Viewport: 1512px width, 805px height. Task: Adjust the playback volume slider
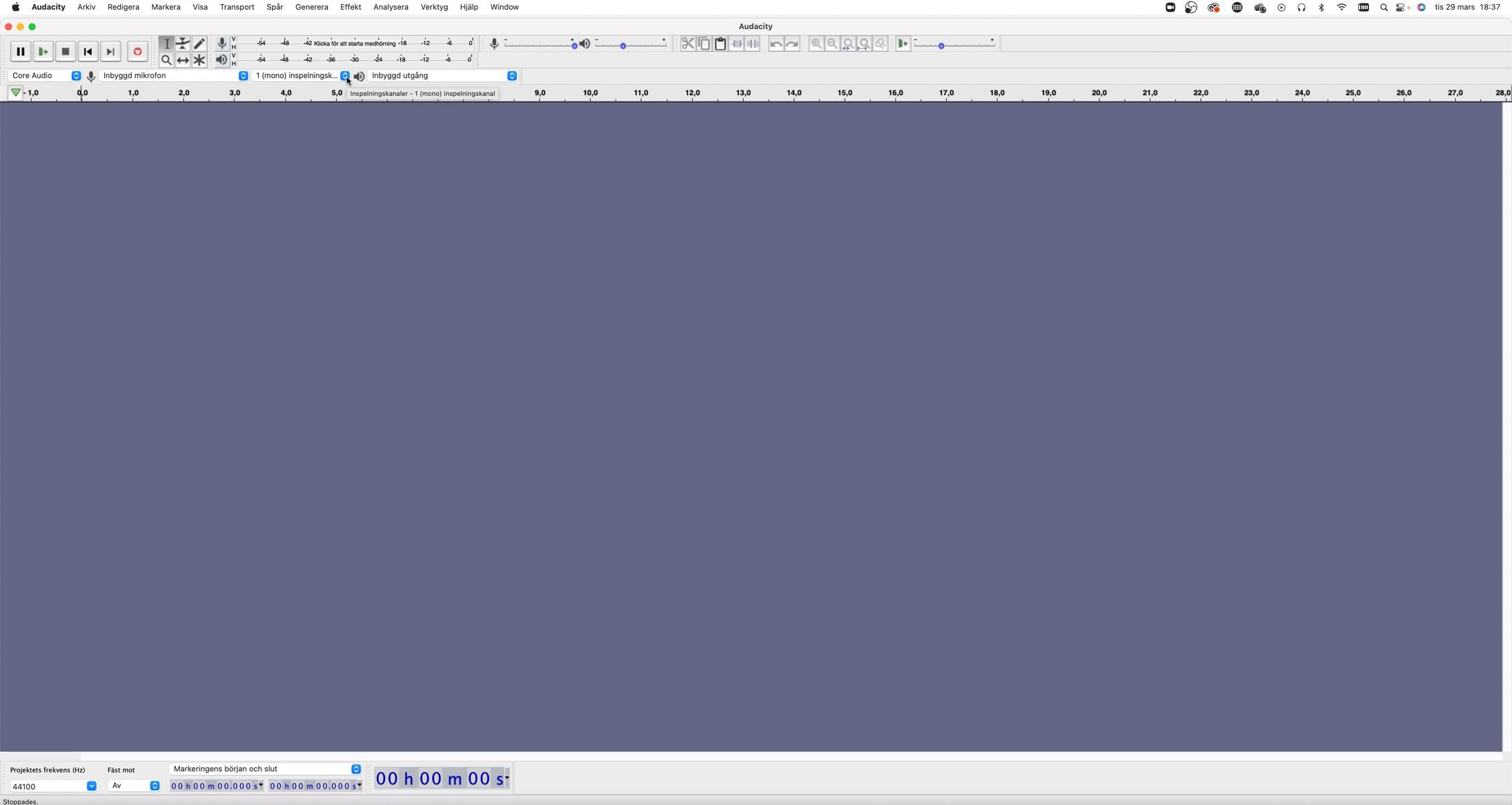pyautogui.click(x=622, y=46)
